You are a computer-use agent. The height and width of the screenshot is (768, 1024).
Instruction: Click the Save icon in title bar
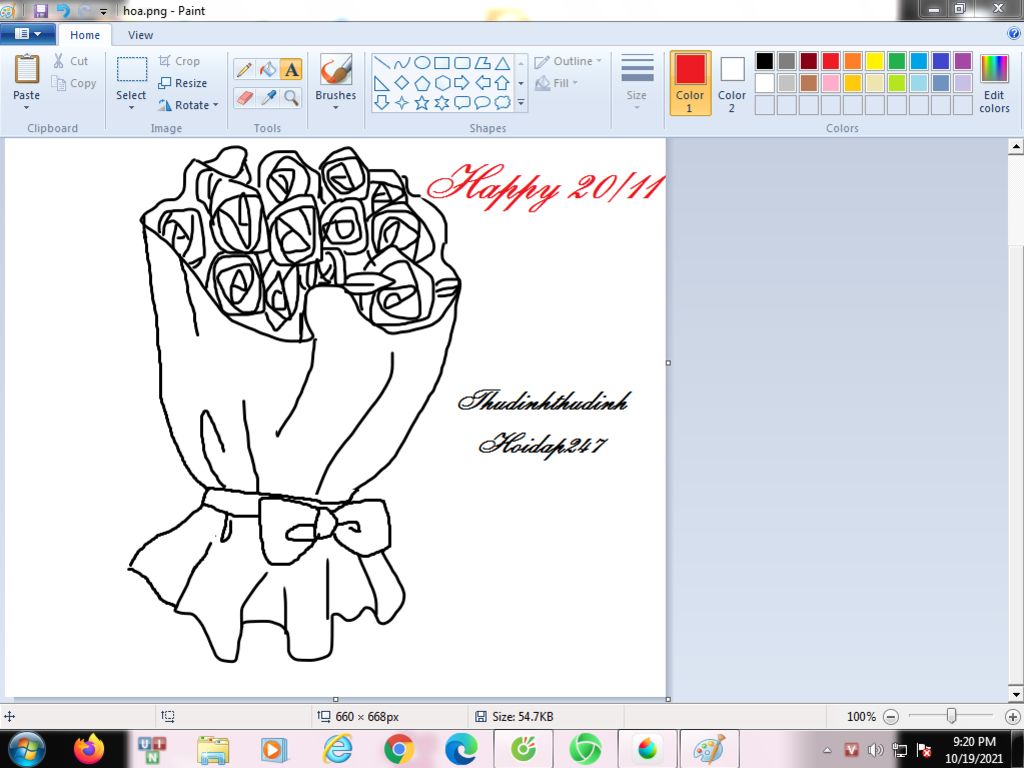point(41,10)
